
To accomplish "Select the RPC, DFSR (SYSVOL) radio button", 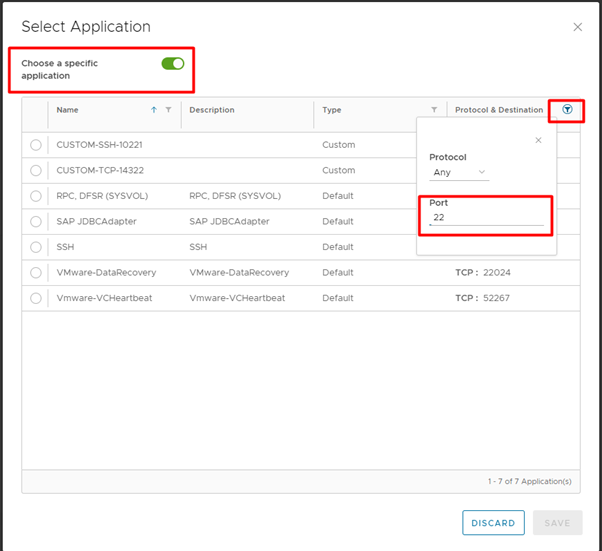I will (x=36, y=196).
